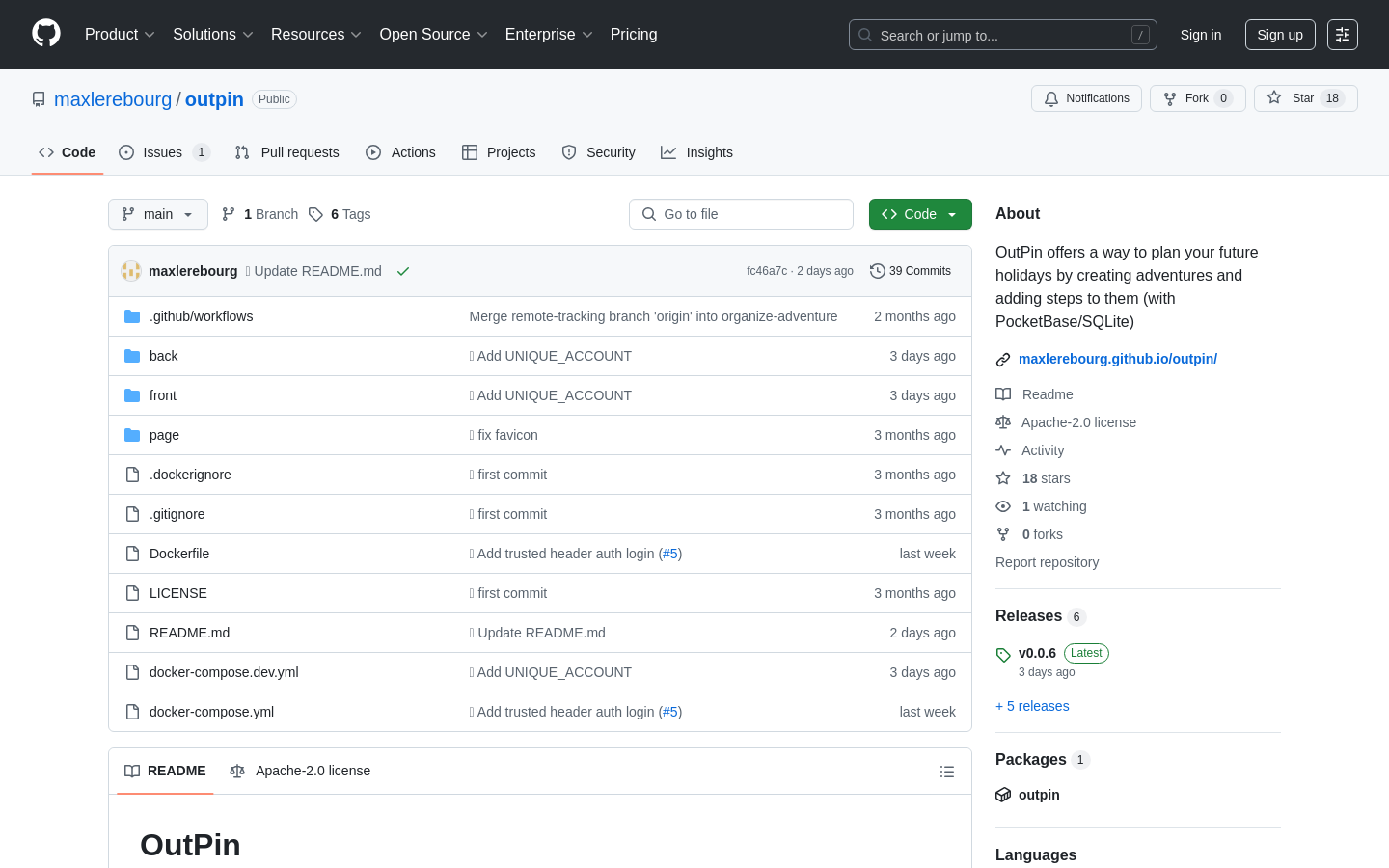Click the link icon beside website URL
The image size is (1389, 868).
1003,360
